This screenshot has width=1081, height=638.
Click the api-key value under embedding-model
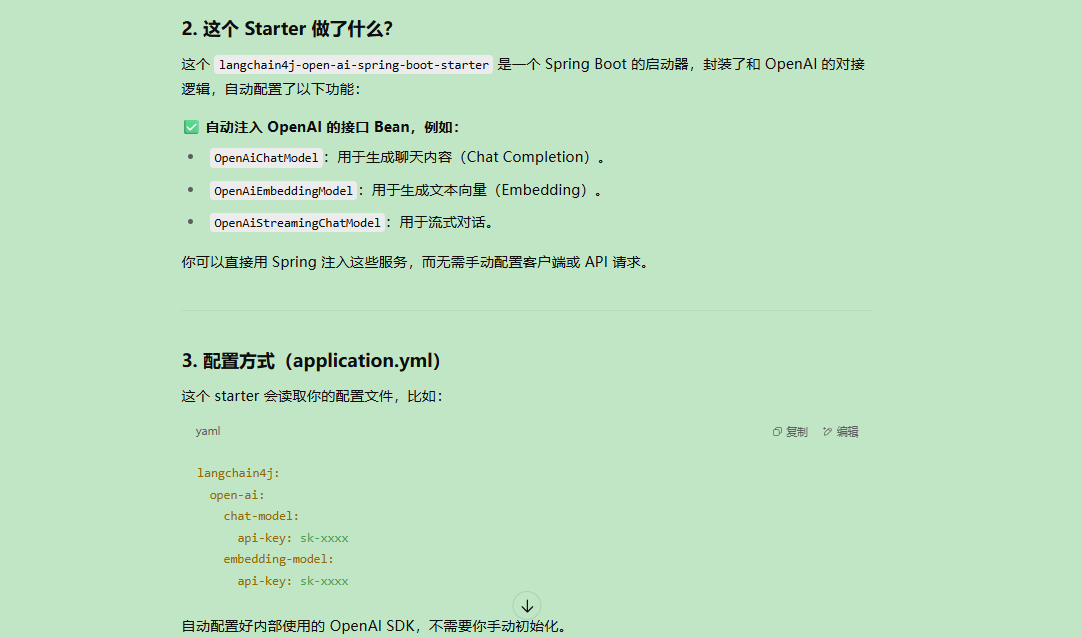[x=324, y=581]
